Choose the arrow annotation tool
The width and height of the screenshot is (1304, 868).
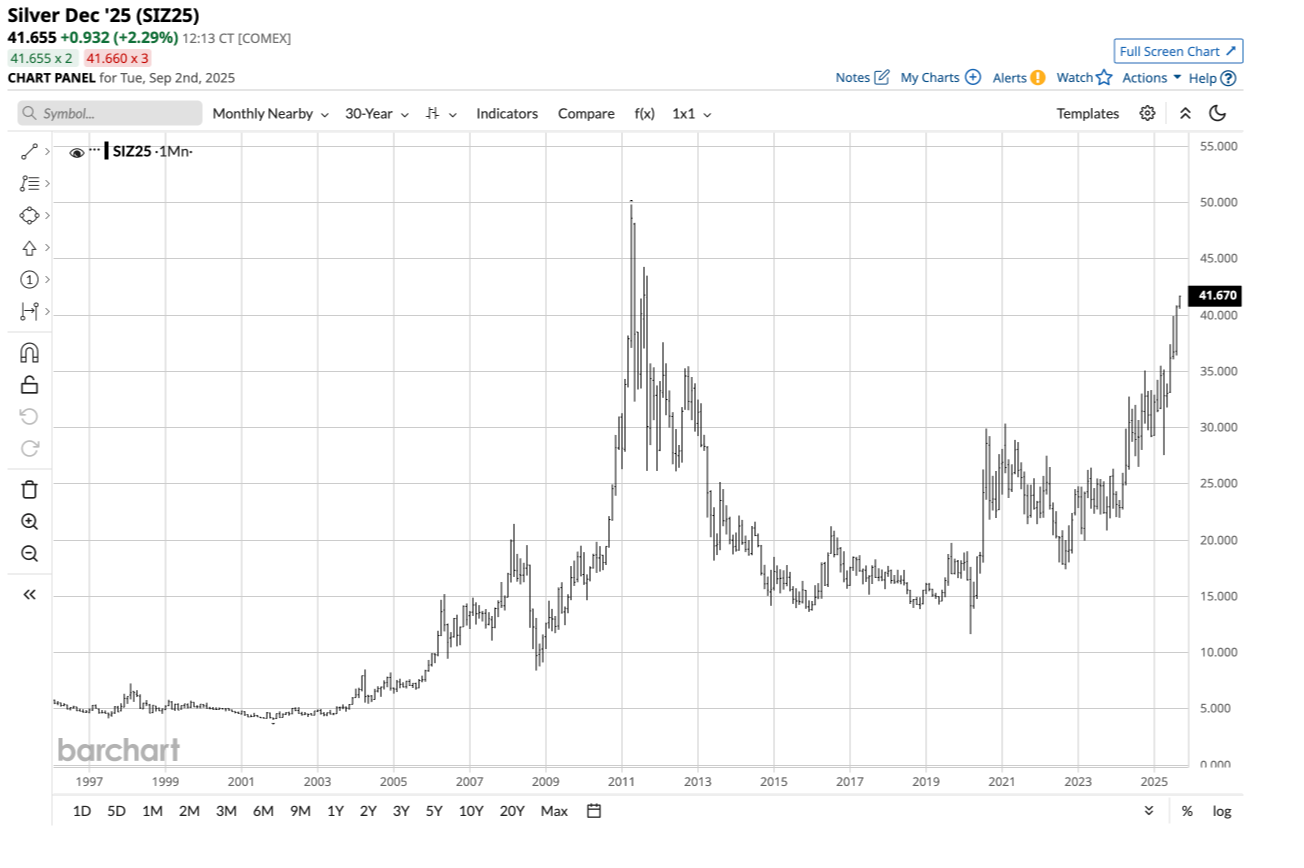(29, 247)
